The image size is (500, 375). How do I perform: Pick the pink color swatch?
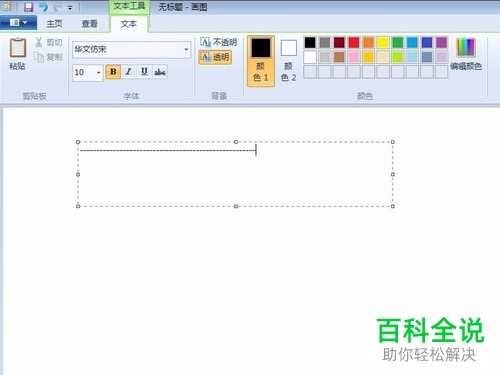354,57
